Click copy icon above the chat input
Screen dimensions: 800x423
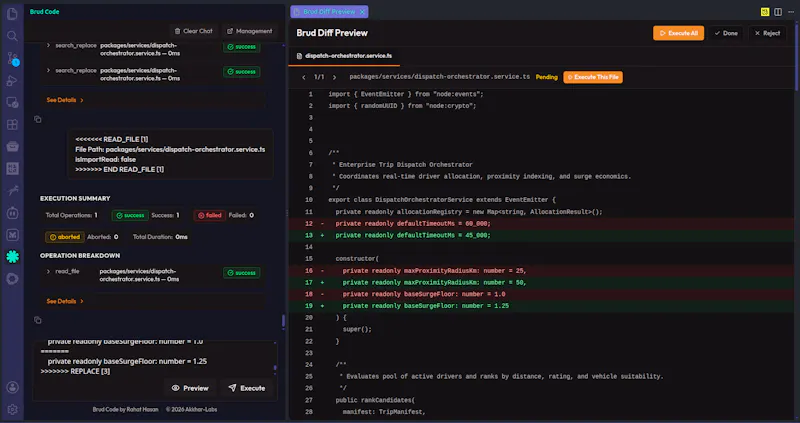click(x=38, y=320)
